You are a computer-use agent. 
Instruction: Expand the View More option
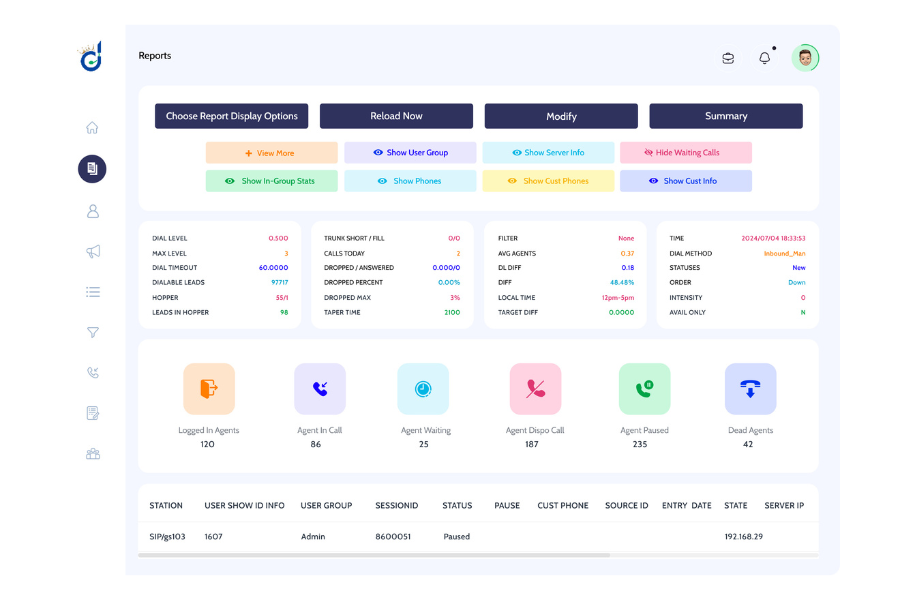coord(271,153)
